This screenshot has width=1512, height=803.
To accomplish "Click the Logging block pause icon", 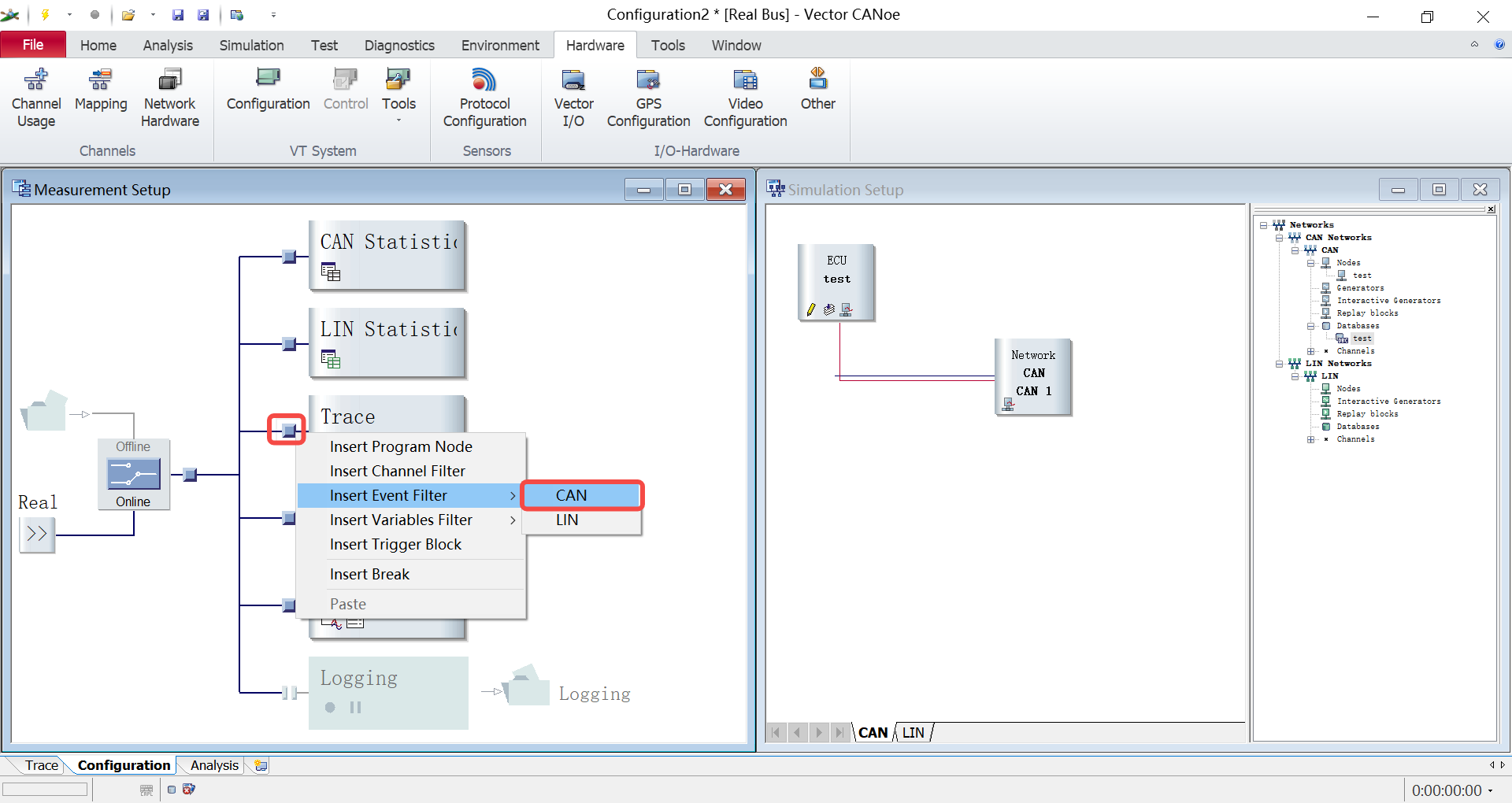I will tap(355, 707).
